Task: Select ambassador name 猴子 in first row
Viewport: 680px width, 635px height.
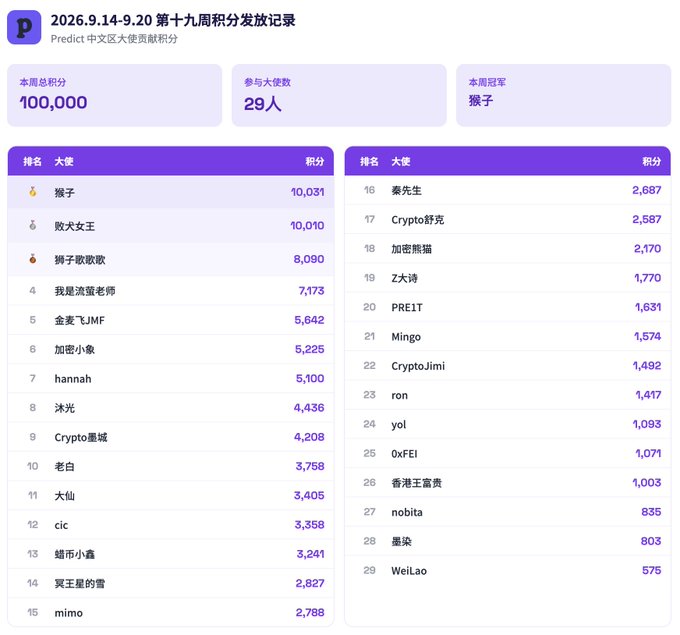Action: [65, 193]
